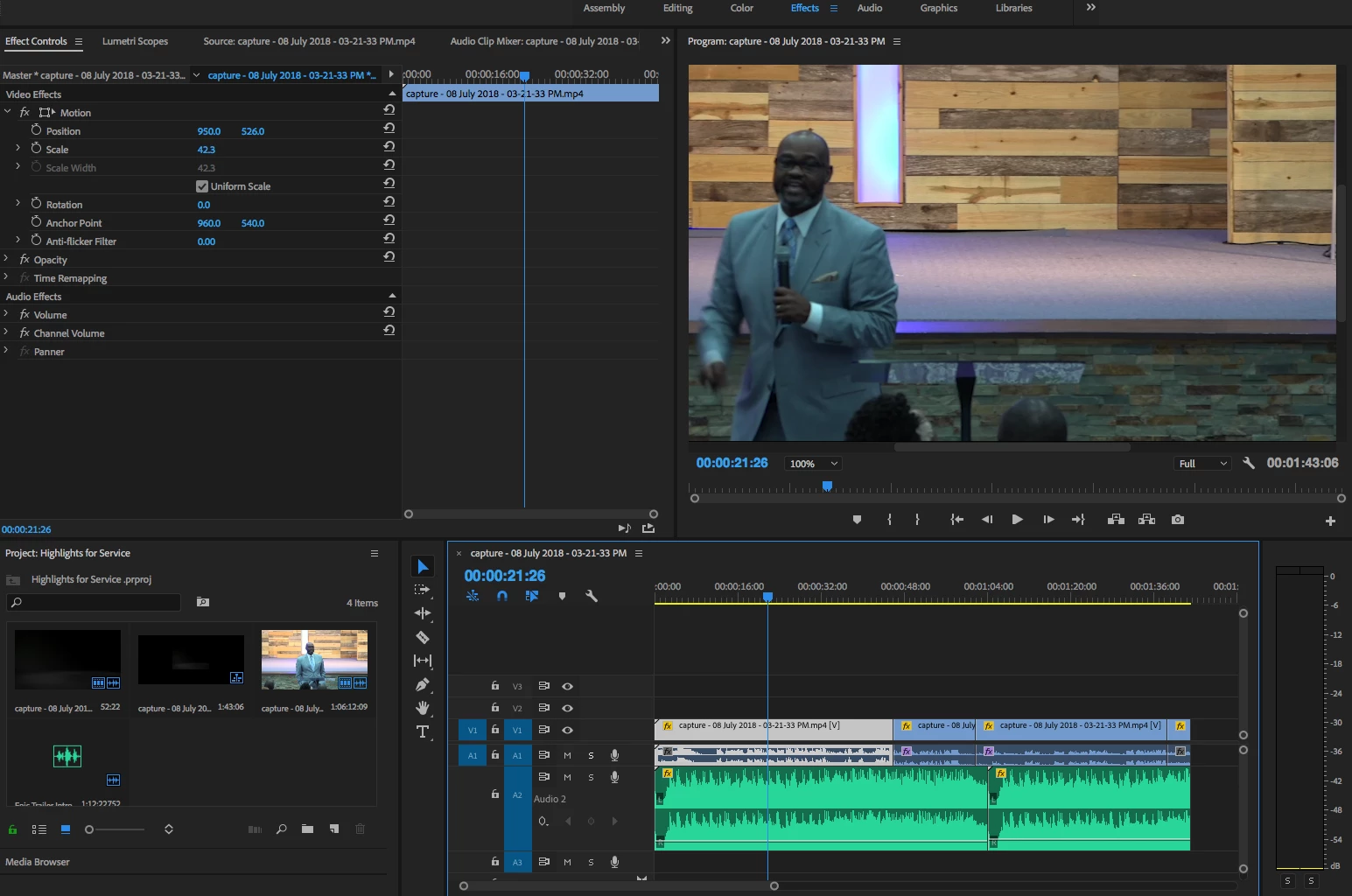Open the 100% zoom level dropdown
Image resolution: width=1352 pixels, height=896 pixels.
813,464
